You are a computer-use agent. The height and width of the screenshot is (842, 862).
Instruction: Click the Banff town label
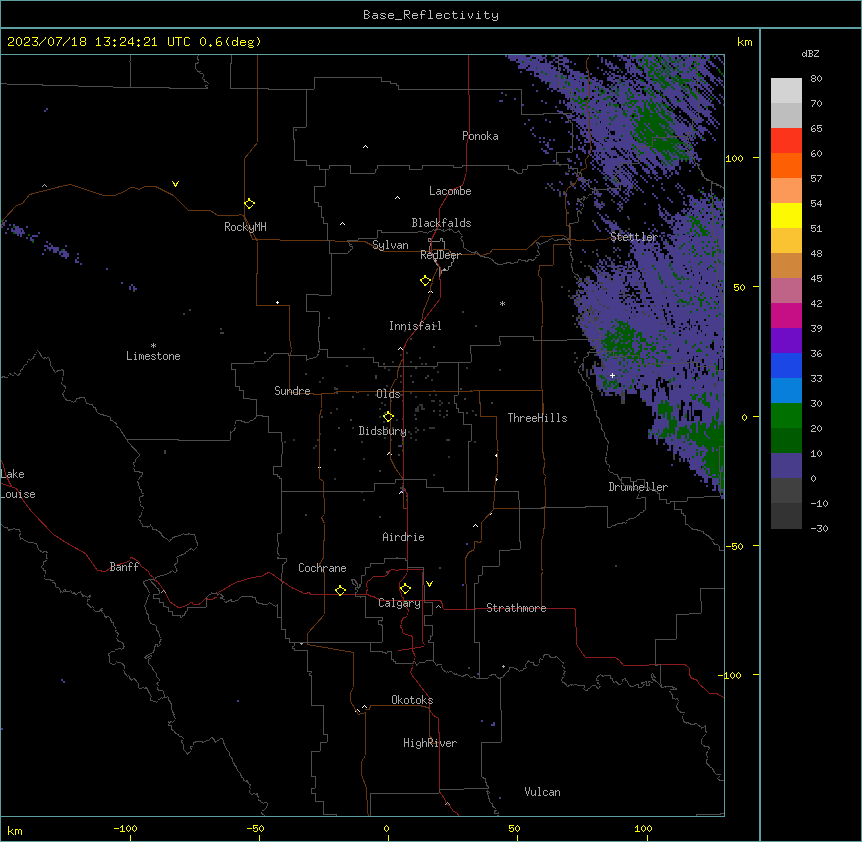click(x=124, y=567)
